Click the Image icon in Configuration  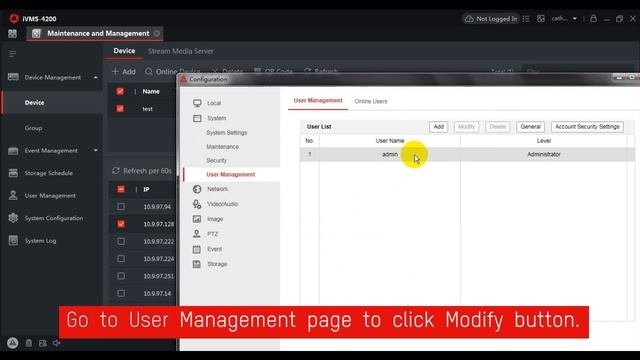[x=197, y=219]
